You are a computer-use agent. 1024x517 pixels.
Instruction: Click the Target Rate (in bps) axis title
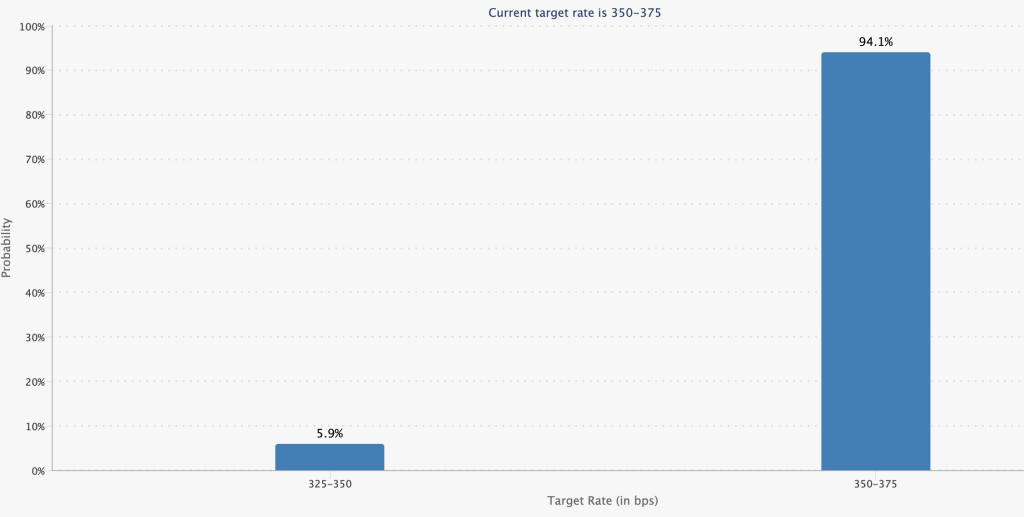(x=602, y=500)
